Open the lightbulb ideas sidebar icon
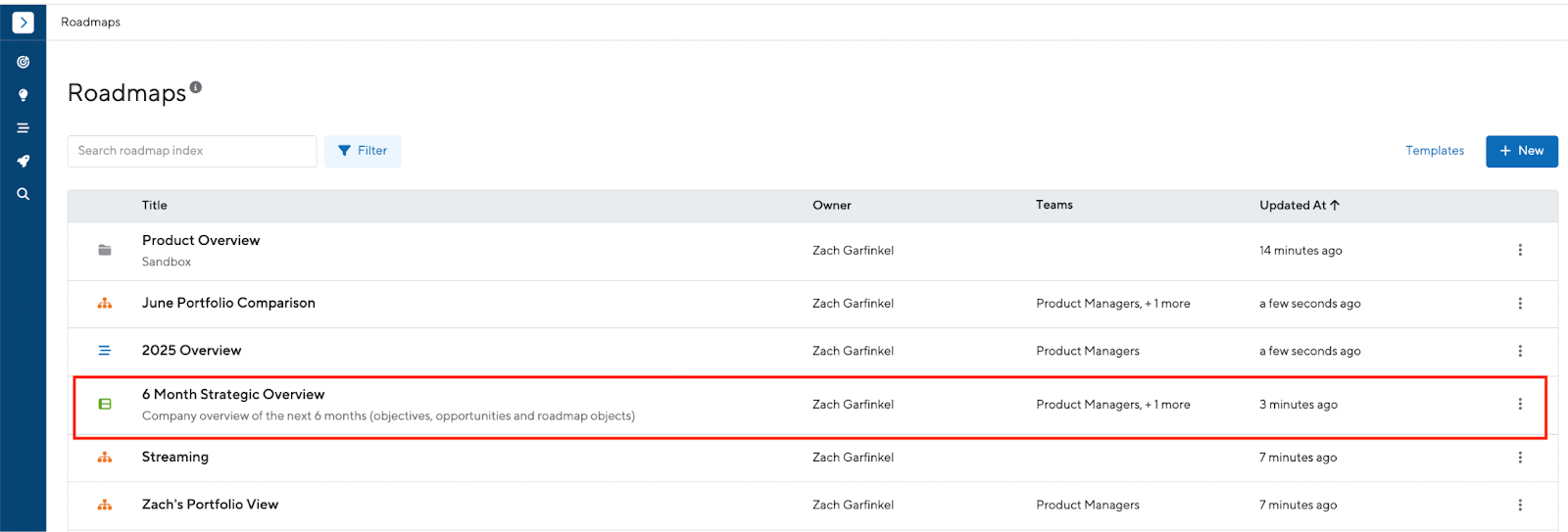The image size is (1568, 532). point(23,95)
